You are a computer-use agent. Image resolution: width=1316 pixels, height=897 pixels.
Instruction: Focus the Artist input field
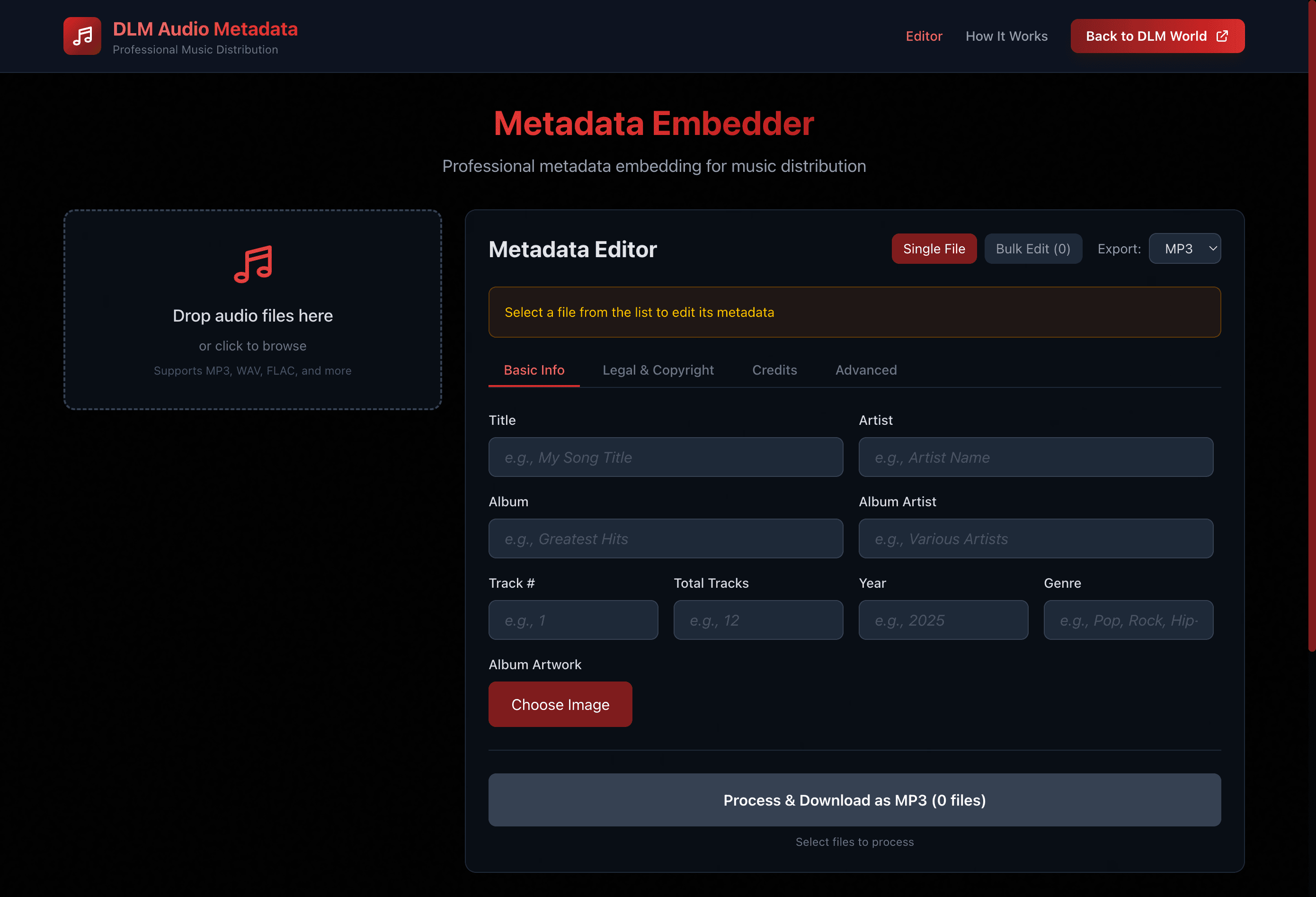(x=1036, y=457)
